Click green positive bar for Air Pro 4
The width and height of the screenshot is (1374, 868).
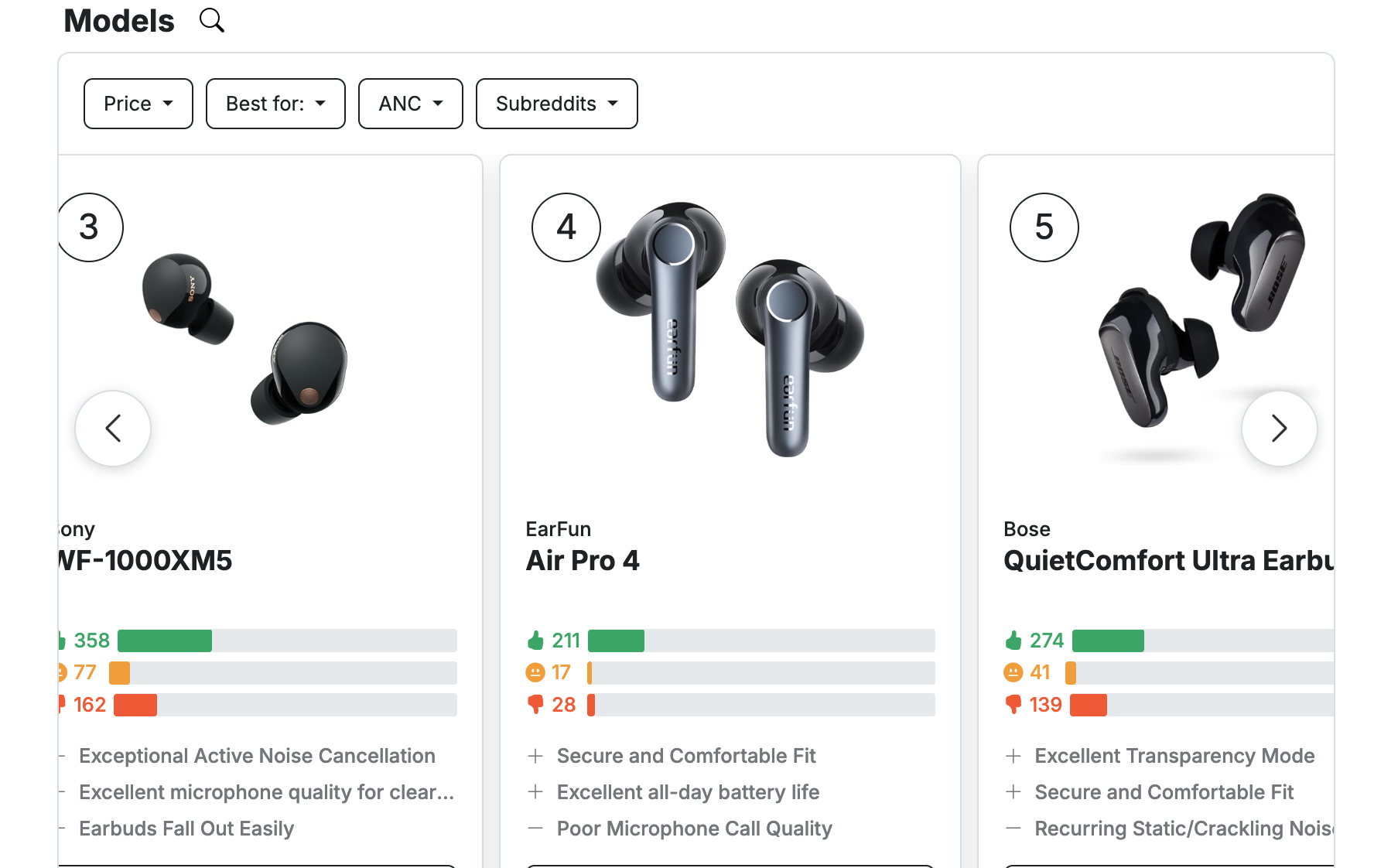pos(616,641)
